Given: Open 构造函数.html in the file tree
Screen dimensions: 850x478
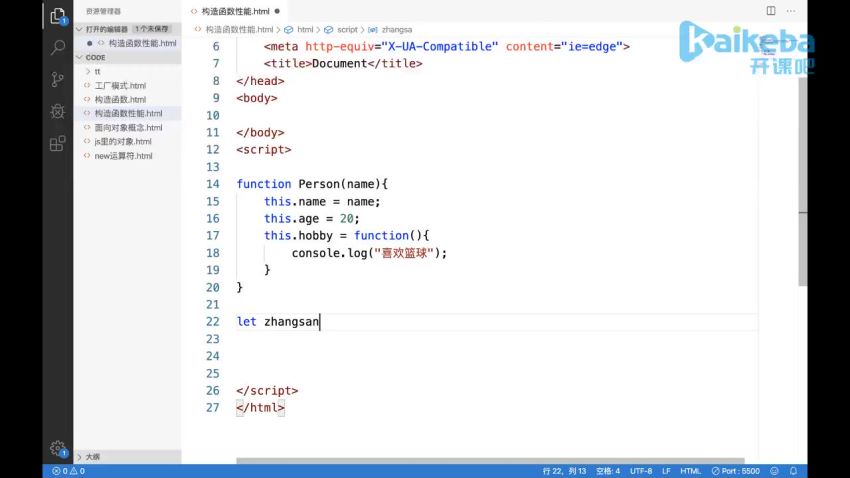Looking at the screenshot, I should click(x=120, y=99).
